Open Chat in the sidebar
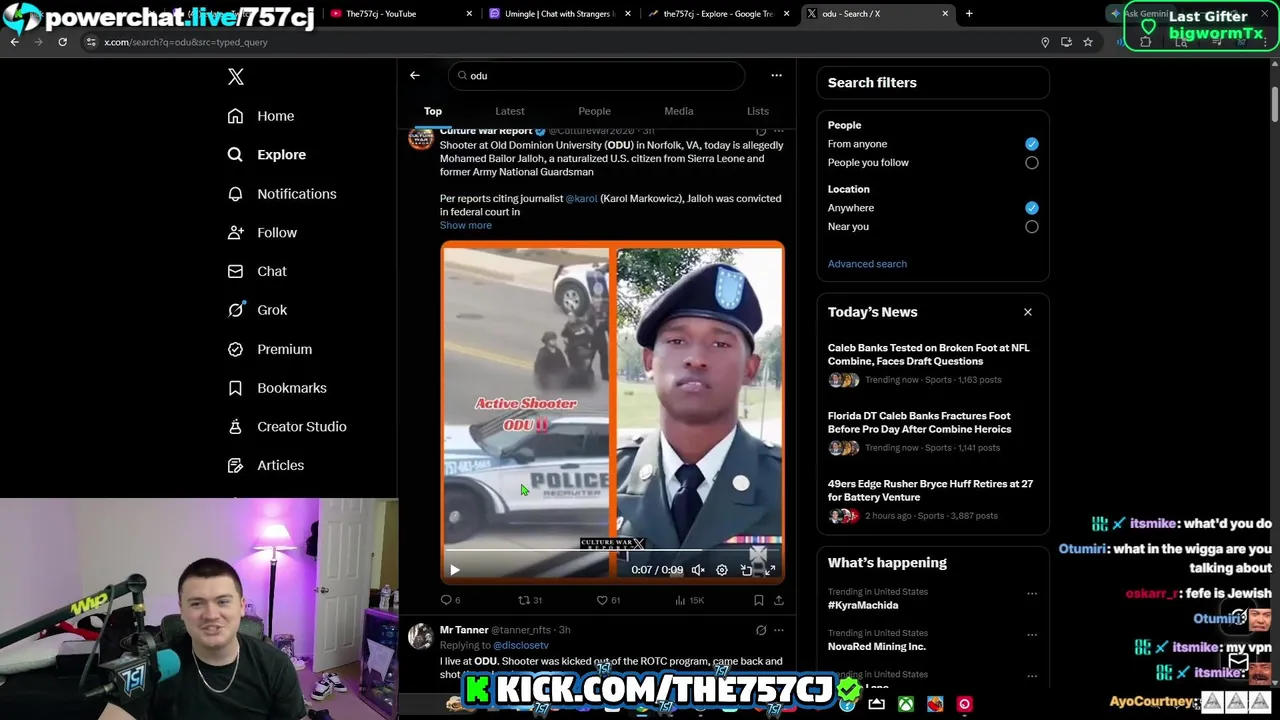1280x720 pixels. click(x=257, y=271)
